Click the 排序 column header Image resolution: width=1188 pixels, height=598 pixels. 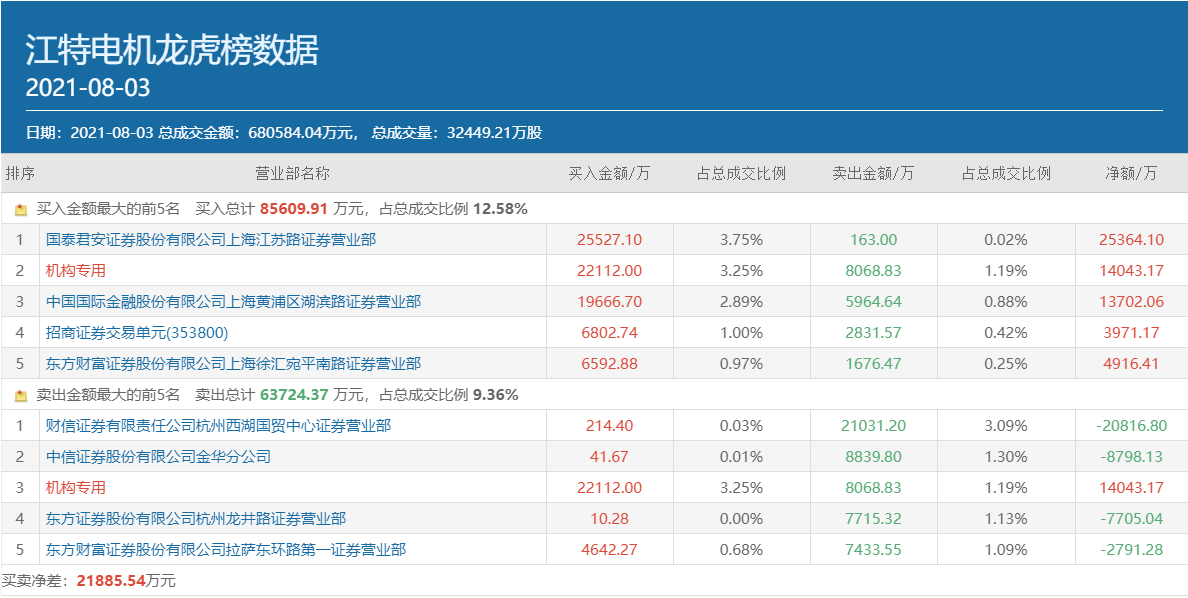(x=20, y=173)
